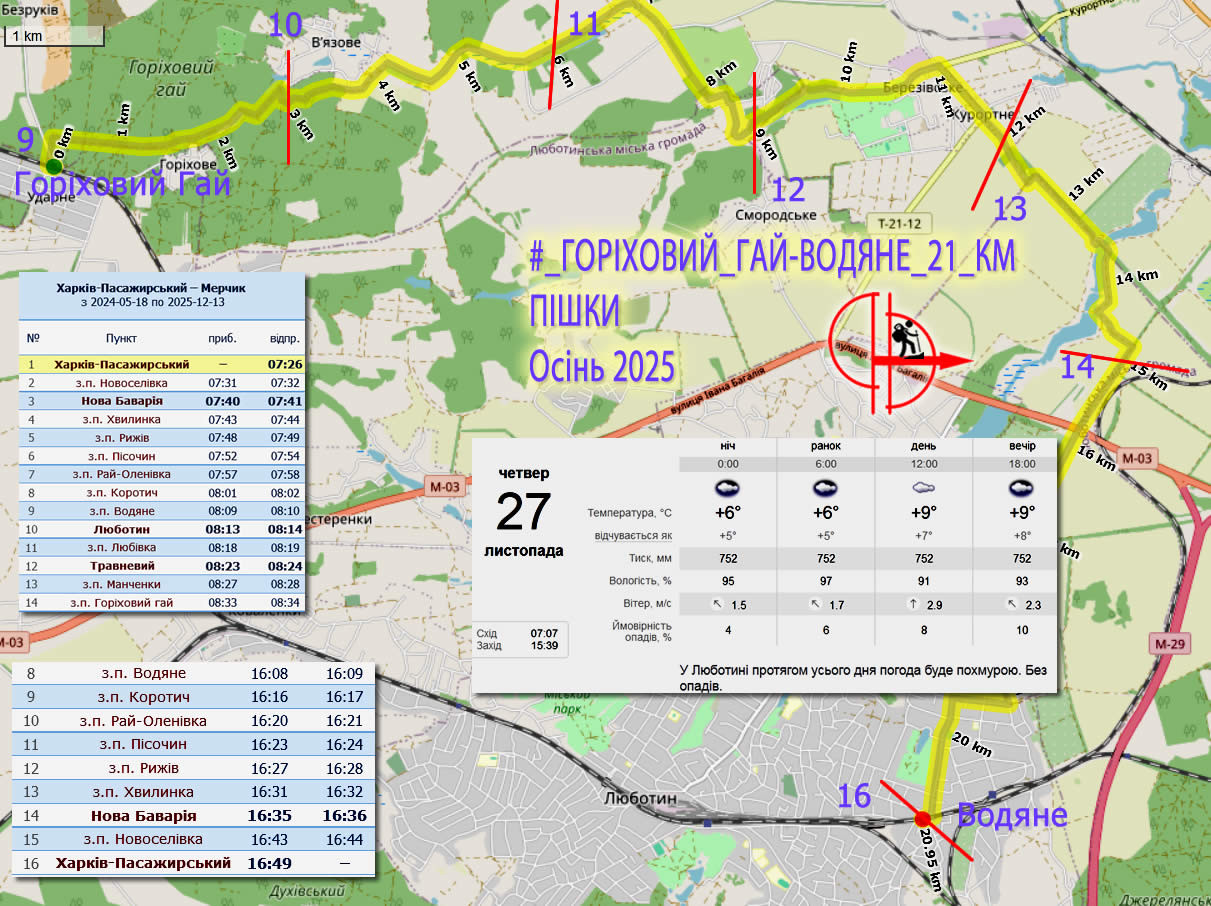The height and width of the screenshot is (906, 1211).
Task: Click the purple Горіховий Гай start label
Action: 122,186
